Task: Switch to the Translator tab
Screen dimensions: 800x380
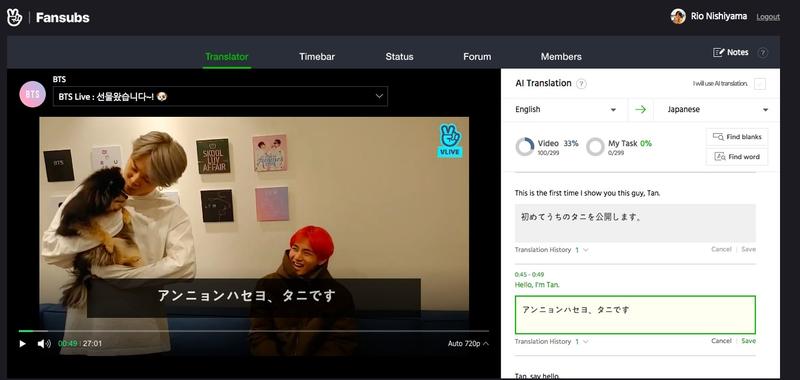Action: pyautogui.click(x=227, y=57)
